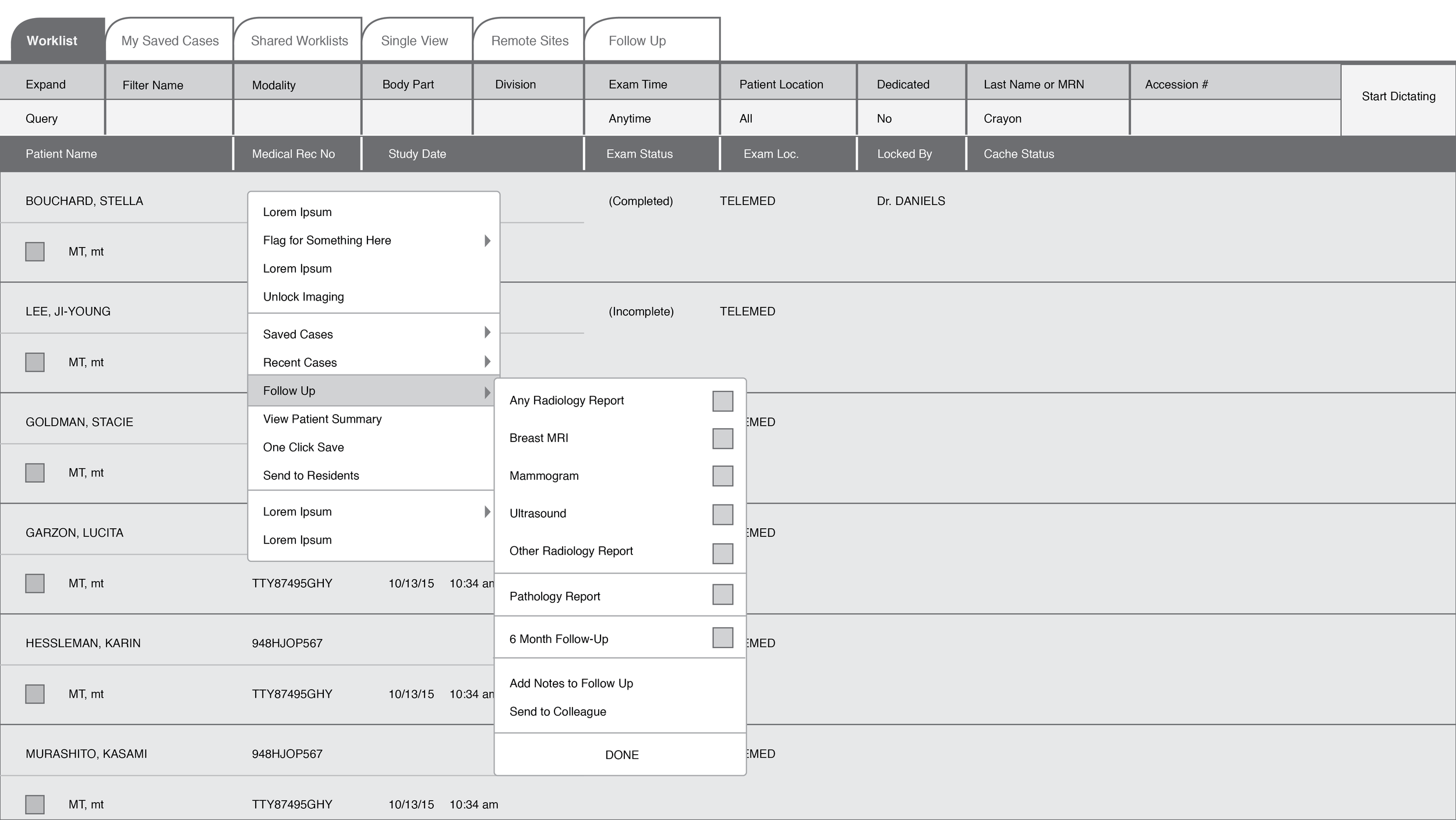Viewport: 1456px width, 820px height.
Task: Check the MT box under LEE, JI-YOUNG
Action: tap(35, 362)
